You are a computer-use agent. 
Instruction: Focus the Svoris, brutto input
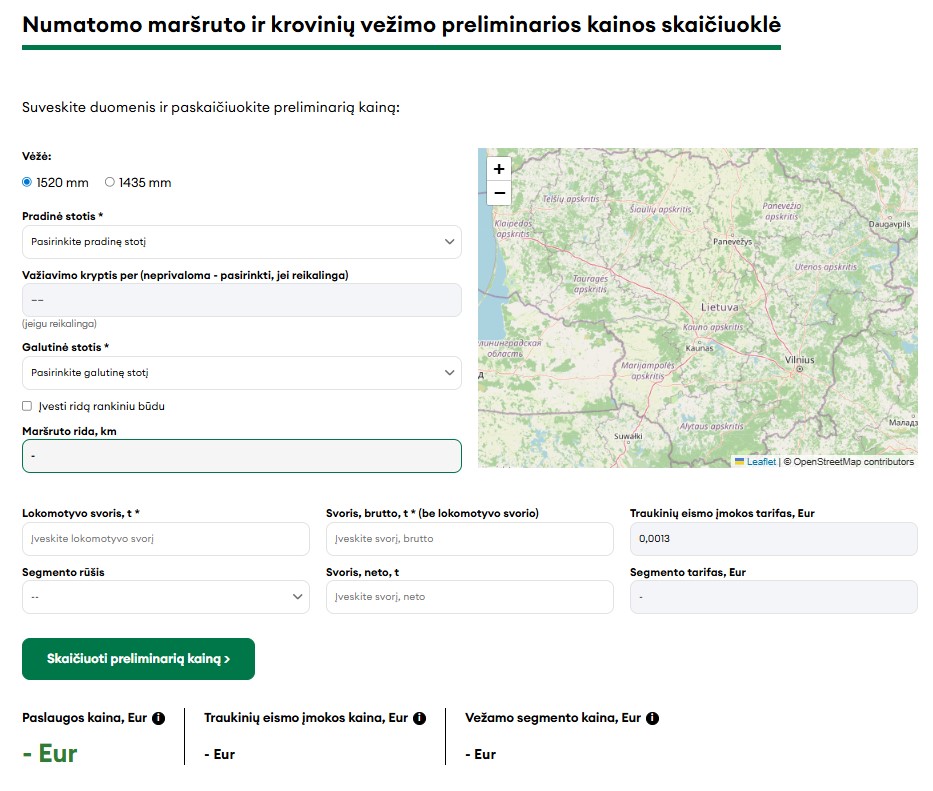[x=469, y=539]
